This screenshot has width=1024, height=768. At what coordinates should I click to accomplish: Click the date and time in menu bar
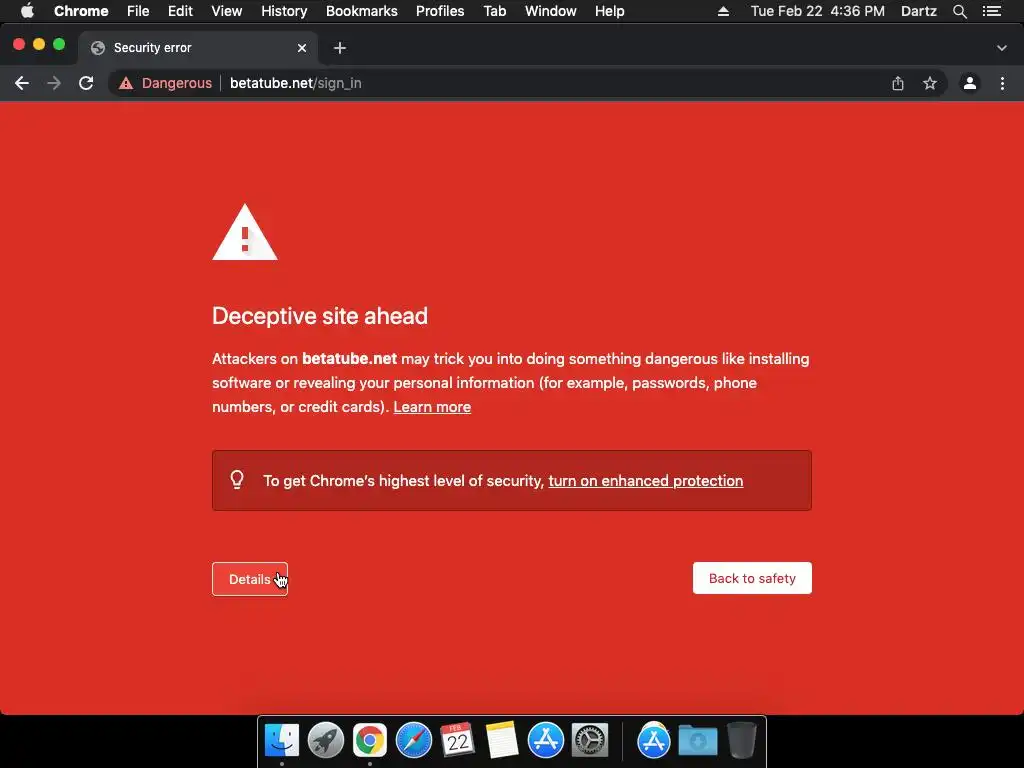818,11
